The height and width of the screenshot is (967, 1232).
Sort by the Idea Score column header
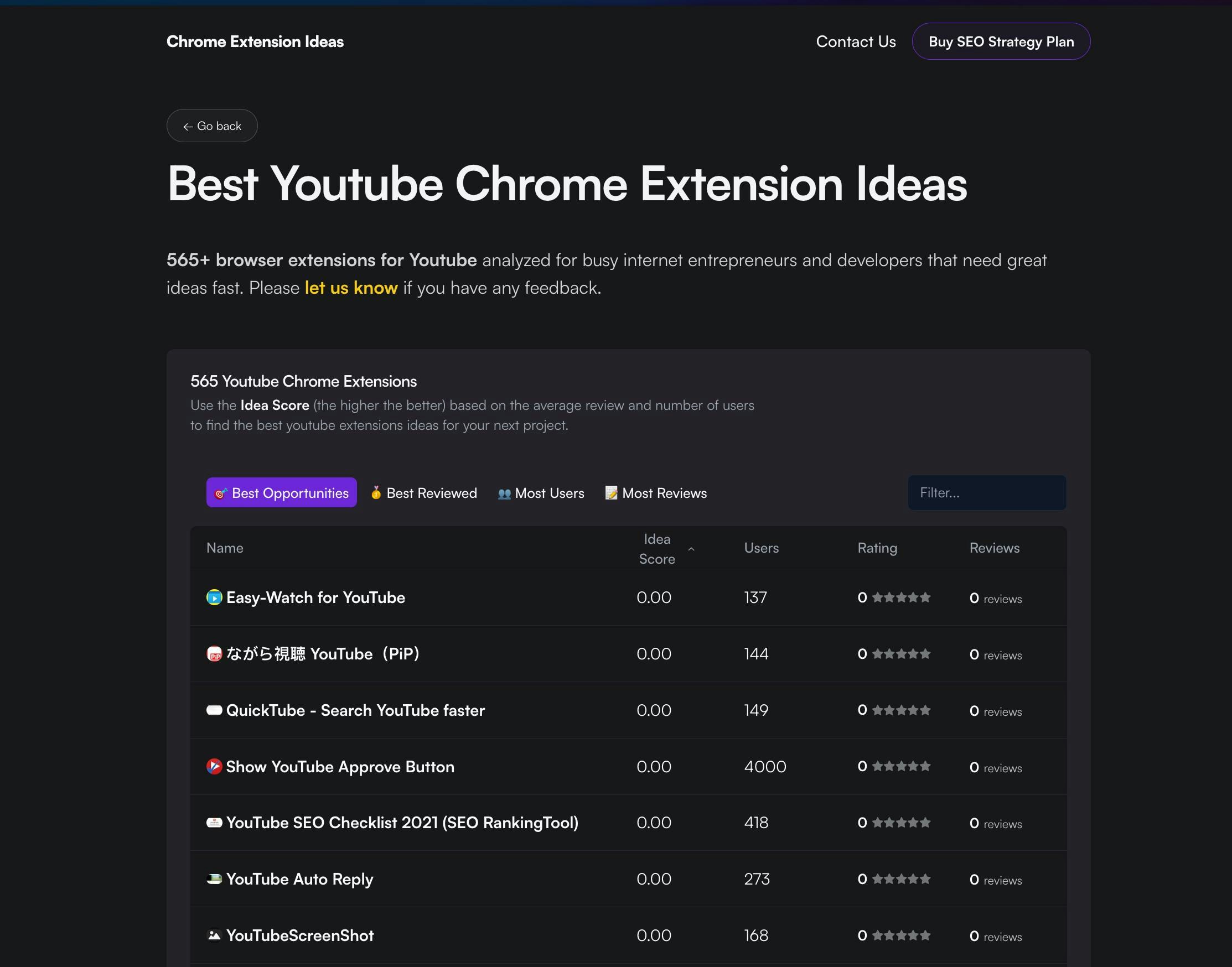(x=657, y=549)
